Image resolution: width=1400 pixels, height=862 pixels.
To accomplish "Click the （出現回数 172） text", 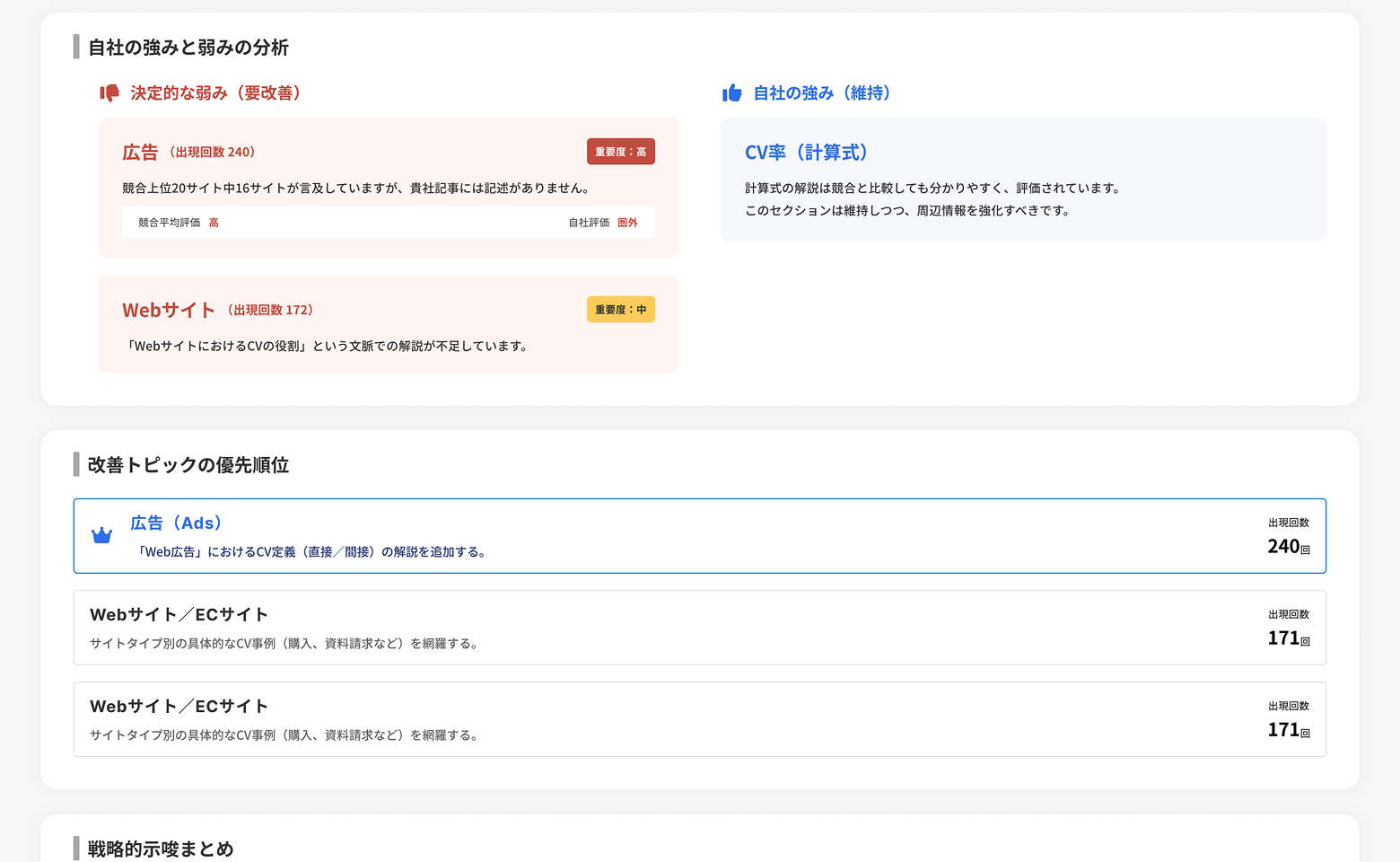I will tap(270, 310).
